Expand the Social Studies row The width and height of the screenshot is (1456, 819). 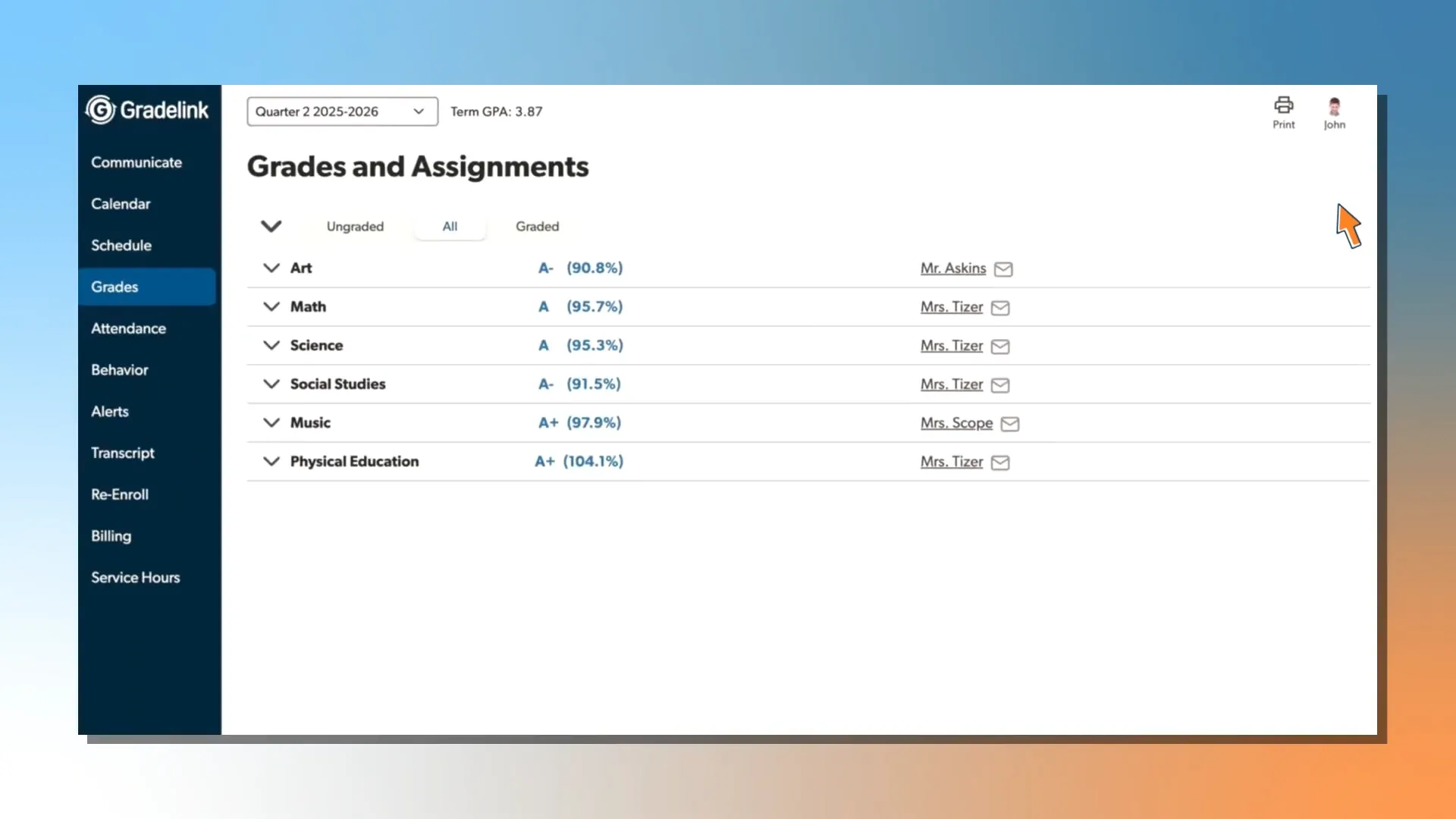tap(271, 384)
